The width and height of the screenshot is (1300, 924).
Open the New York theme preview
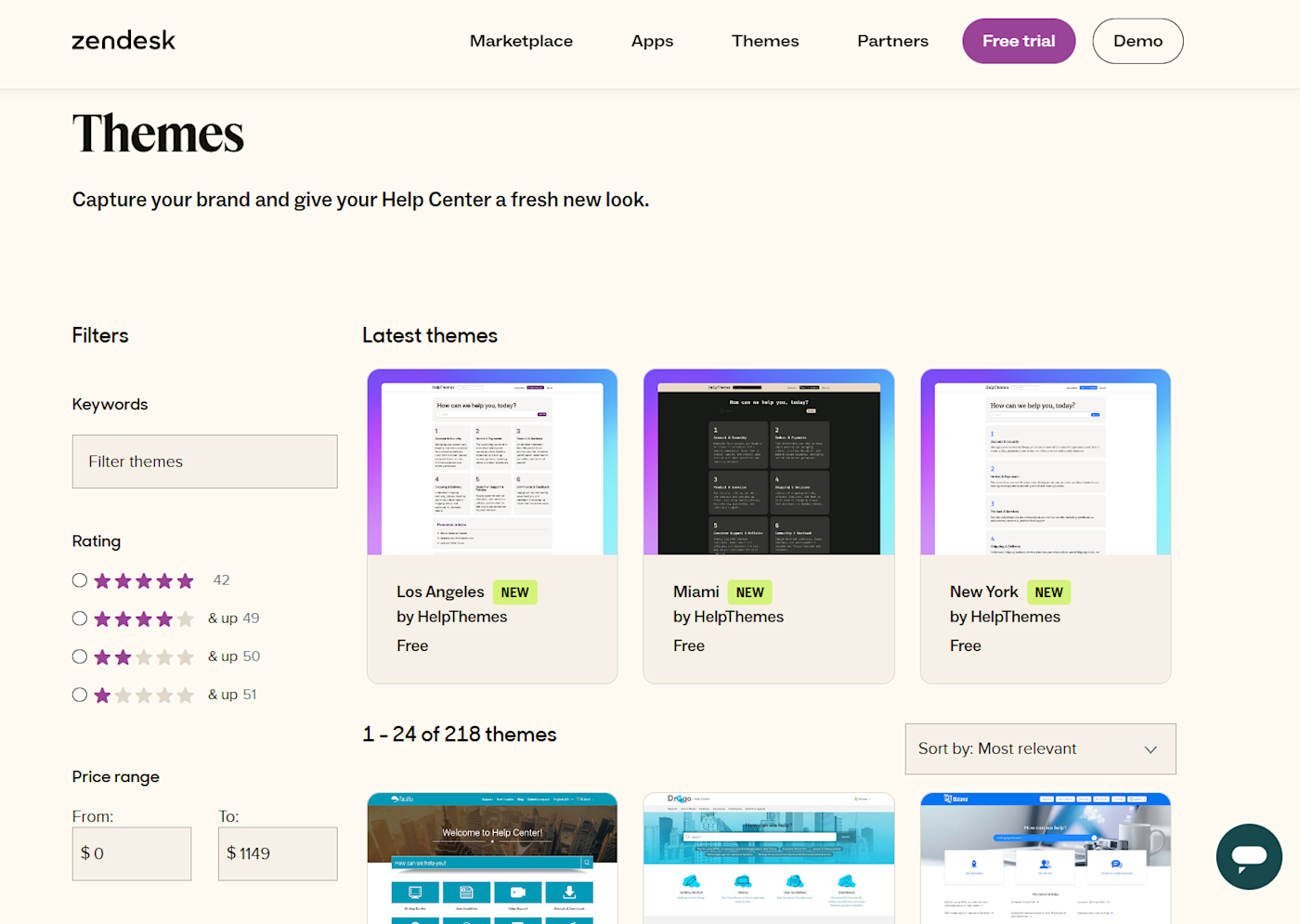click(1046, 462)
